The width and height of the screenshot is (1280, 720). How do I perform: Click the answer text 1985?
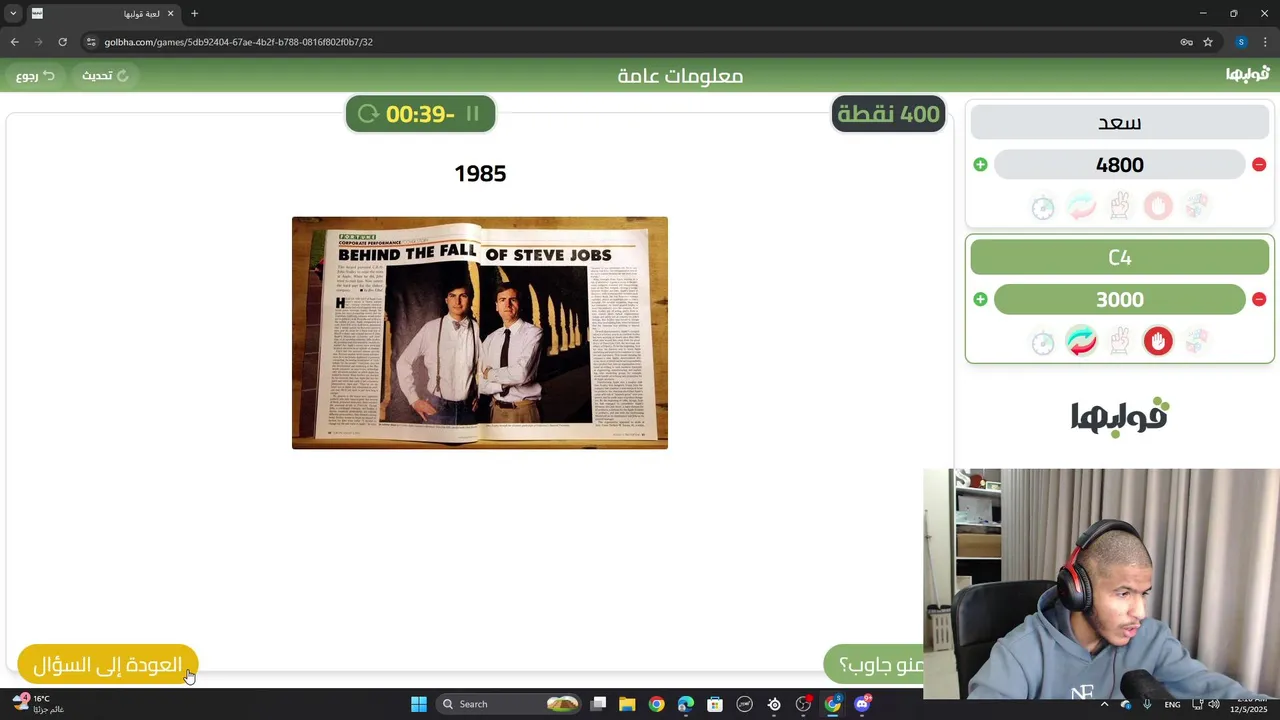(480, 174)
